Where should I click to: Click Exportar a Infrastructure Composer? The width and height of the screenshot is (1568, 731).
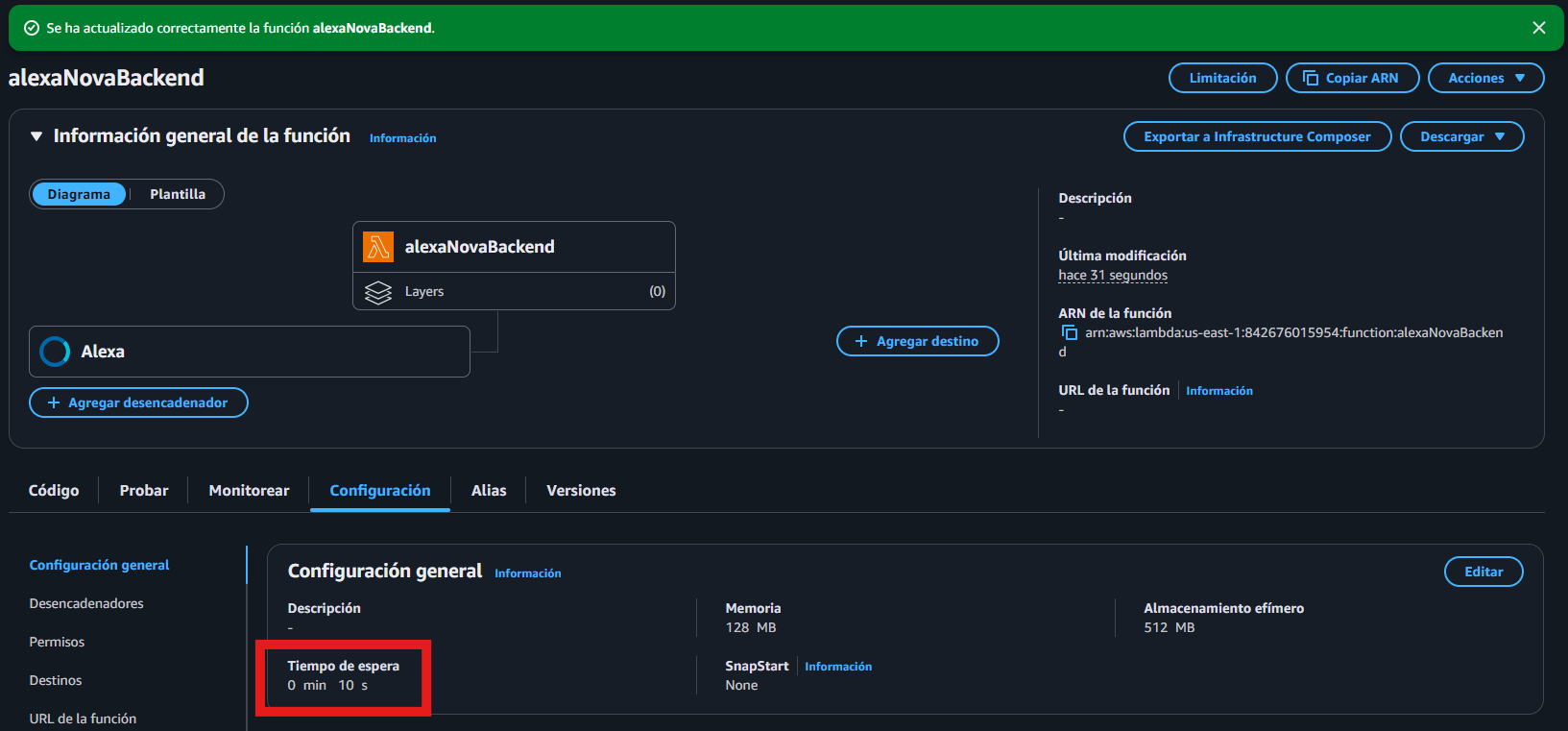pos(1256,136)
